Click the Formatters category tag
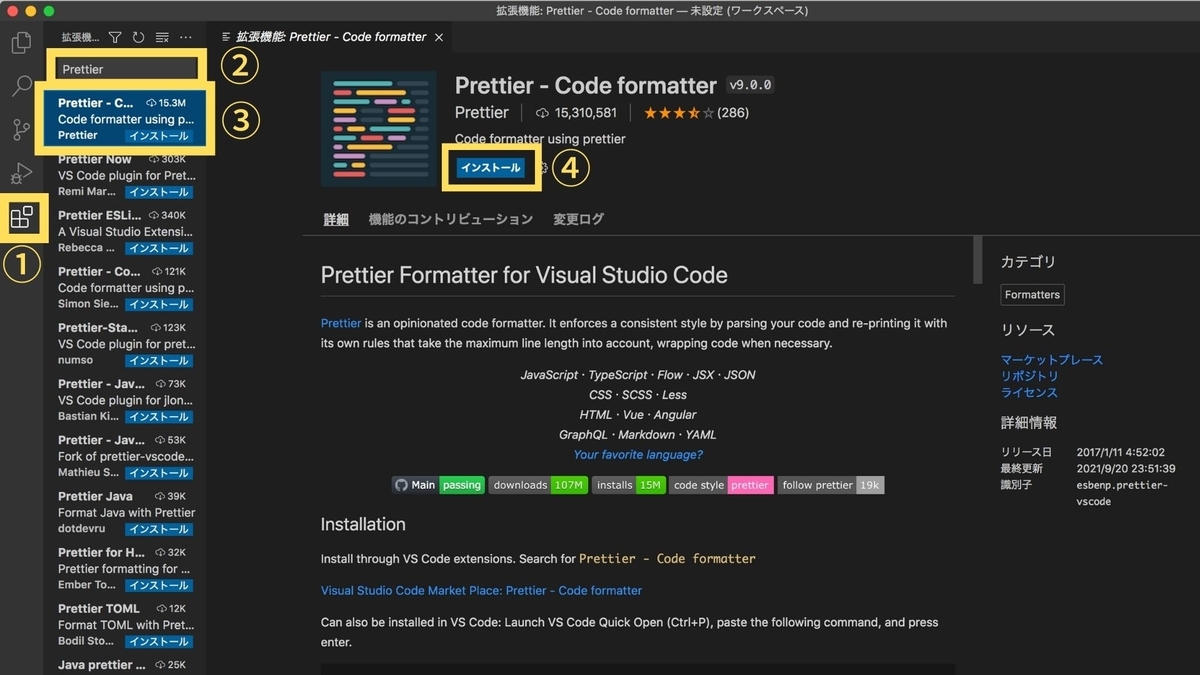 (1032, 295)
